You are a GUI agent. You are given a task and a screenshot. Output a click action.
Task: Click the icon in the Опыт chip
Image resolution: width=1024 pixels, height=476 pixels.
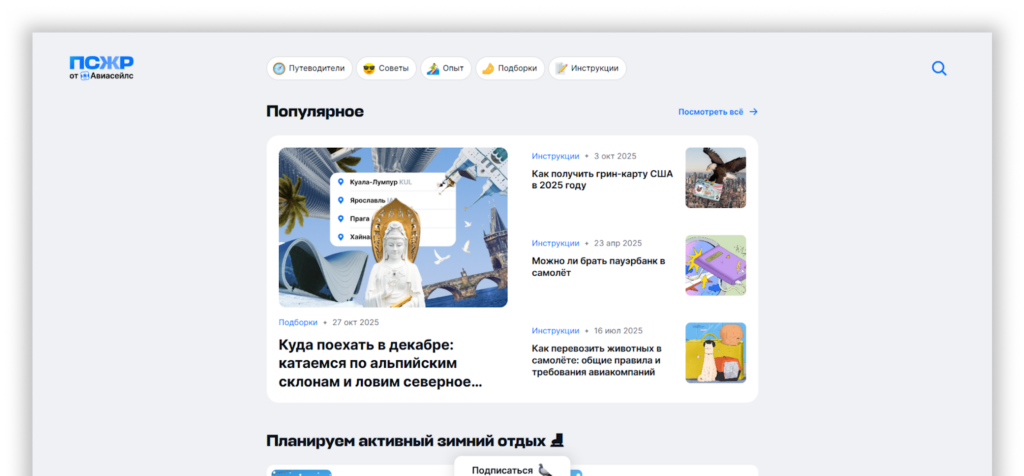(x=433, y=69)
